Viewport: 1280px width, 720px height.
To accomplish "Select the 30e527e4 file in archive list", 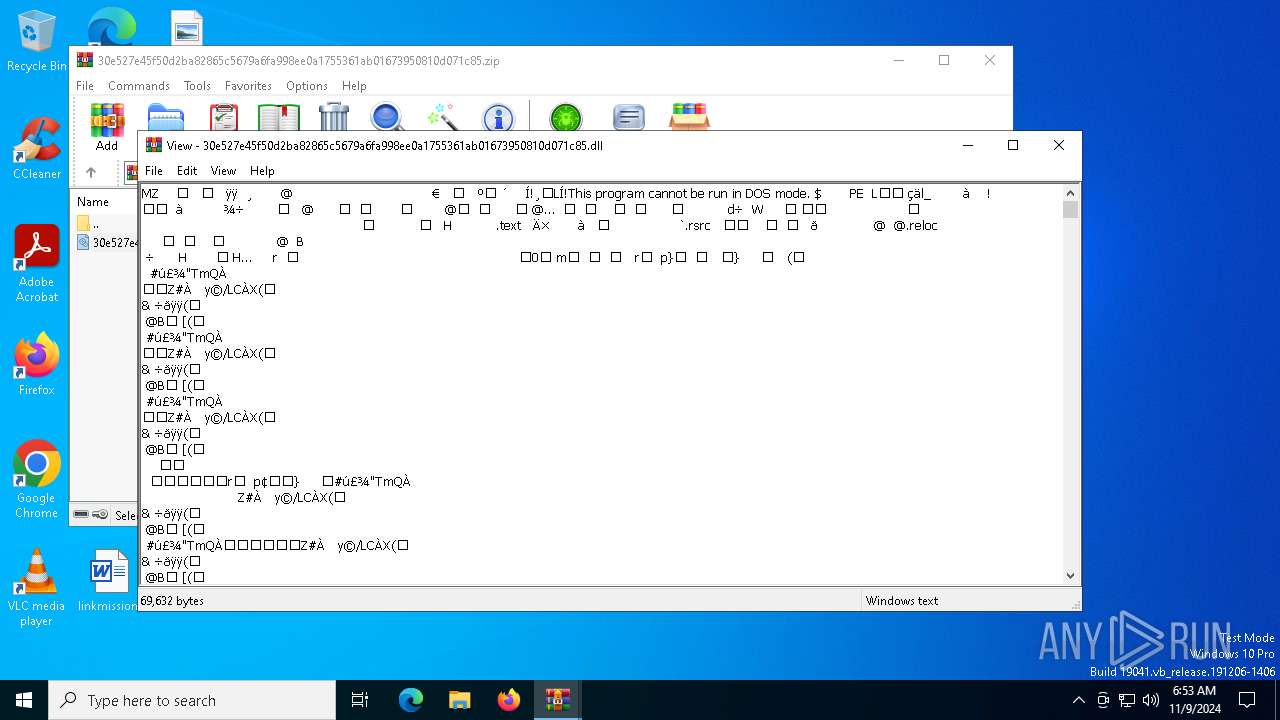I will 107,242.
